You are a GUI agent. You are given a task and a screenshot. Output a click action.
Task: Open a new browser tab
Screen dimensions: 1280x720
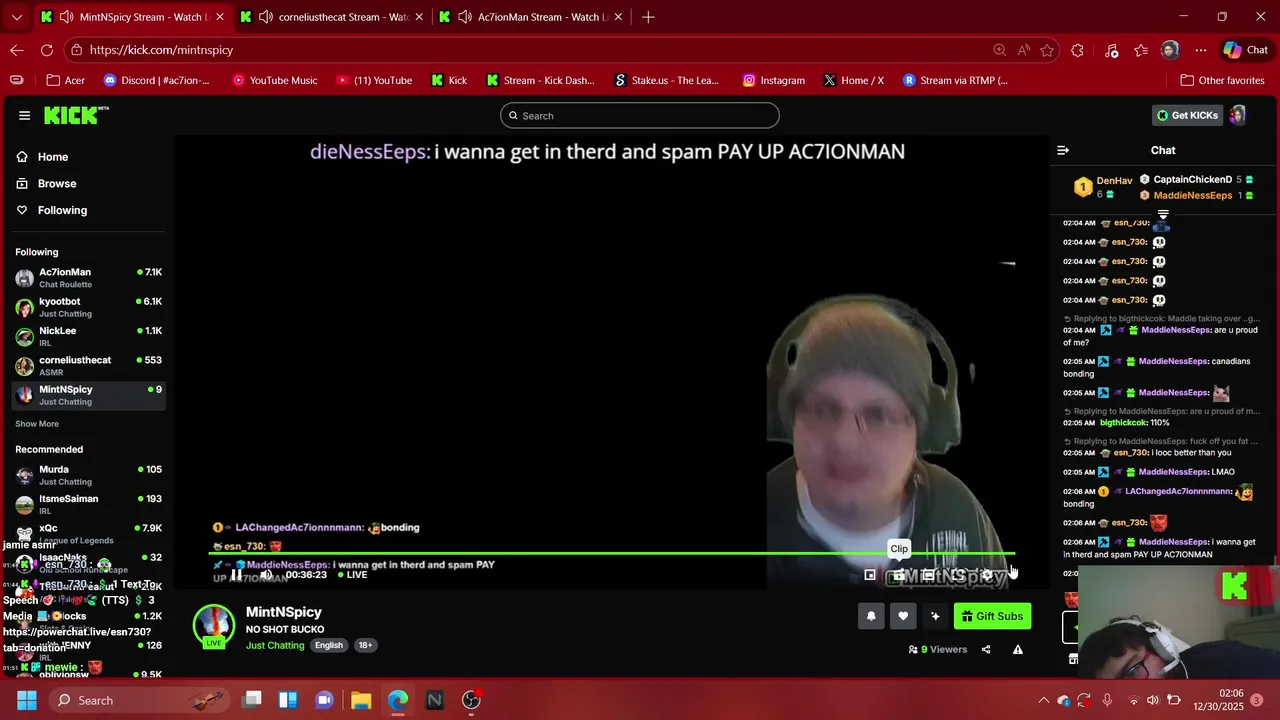(648, 17)
